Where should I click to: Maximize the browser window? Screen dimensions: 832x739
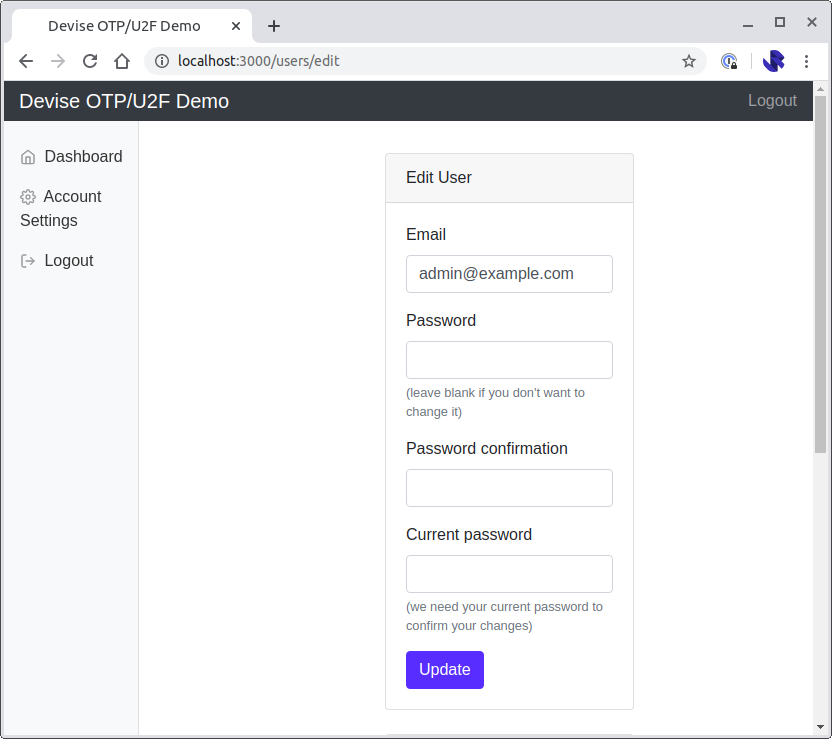(780, 22)
